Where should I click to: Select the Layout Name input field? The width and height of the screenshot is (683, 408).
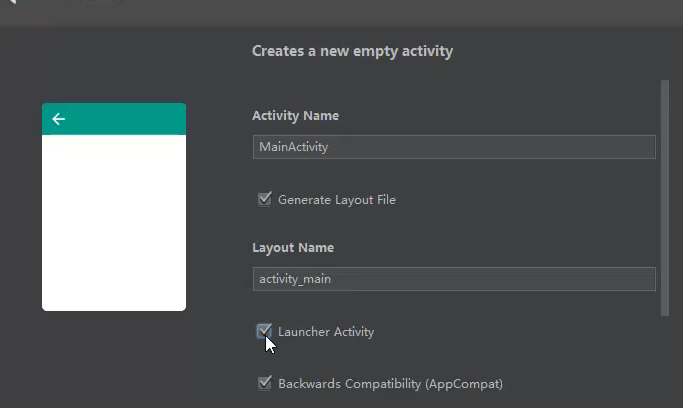454,279
